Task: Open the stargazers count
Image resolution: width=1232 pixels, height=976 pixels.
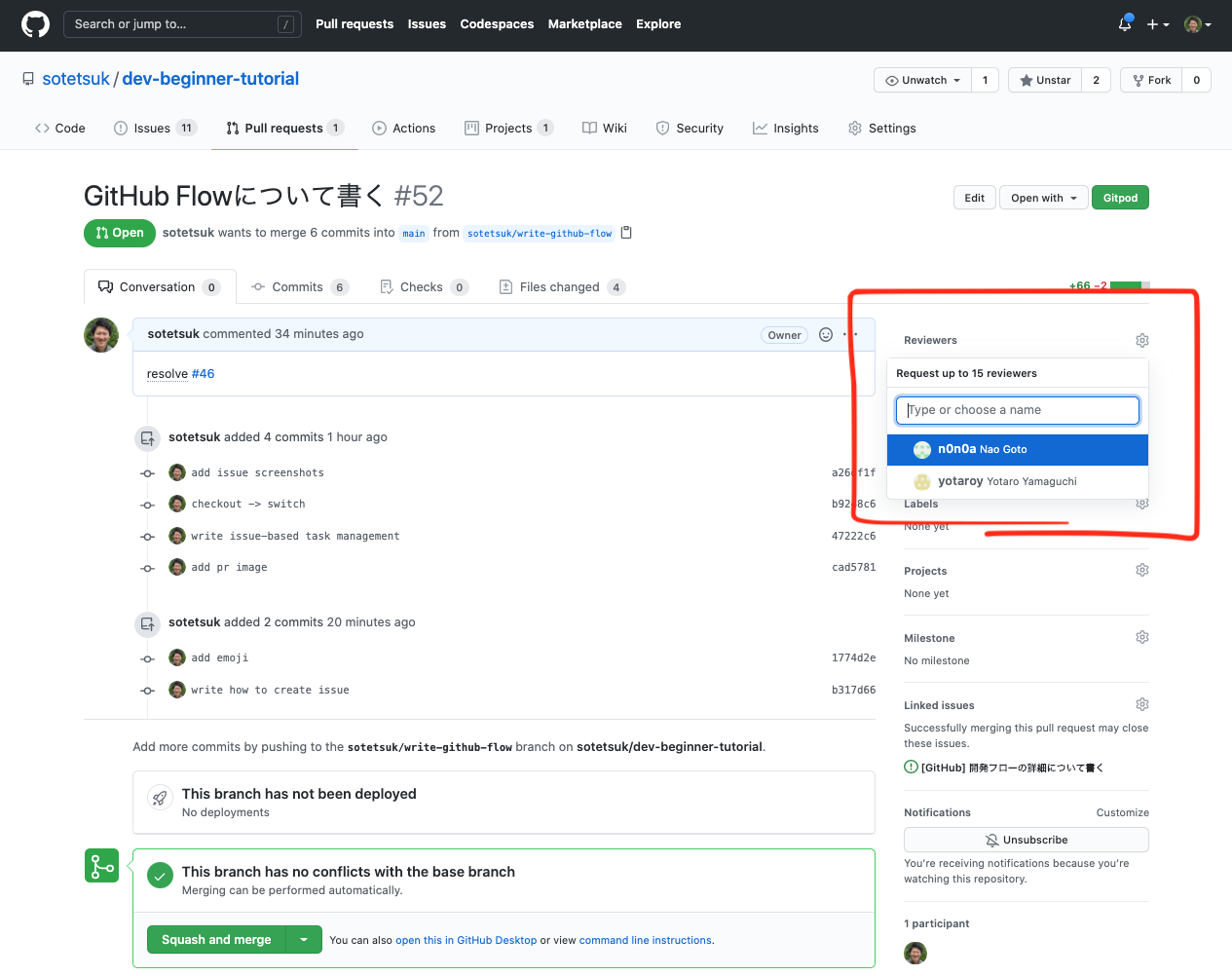Action: tap(1096, 80)
